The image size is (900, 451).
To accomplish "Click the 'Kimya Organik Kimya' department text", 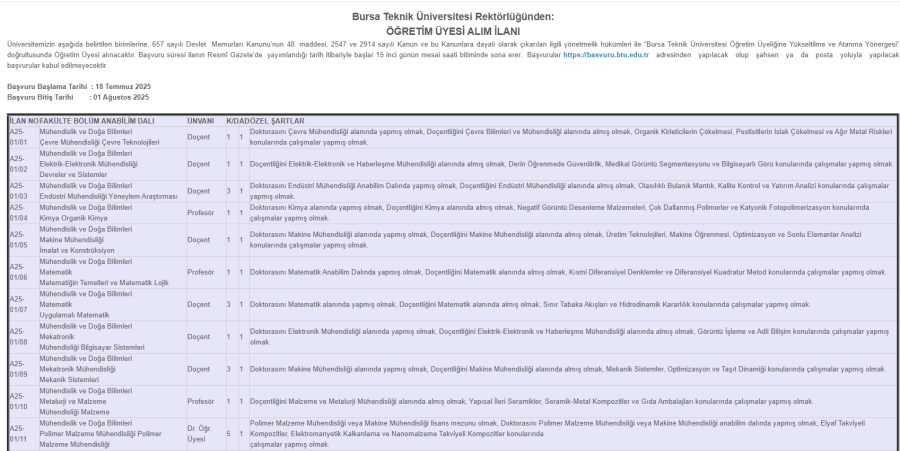I will [x=73, y=218].
